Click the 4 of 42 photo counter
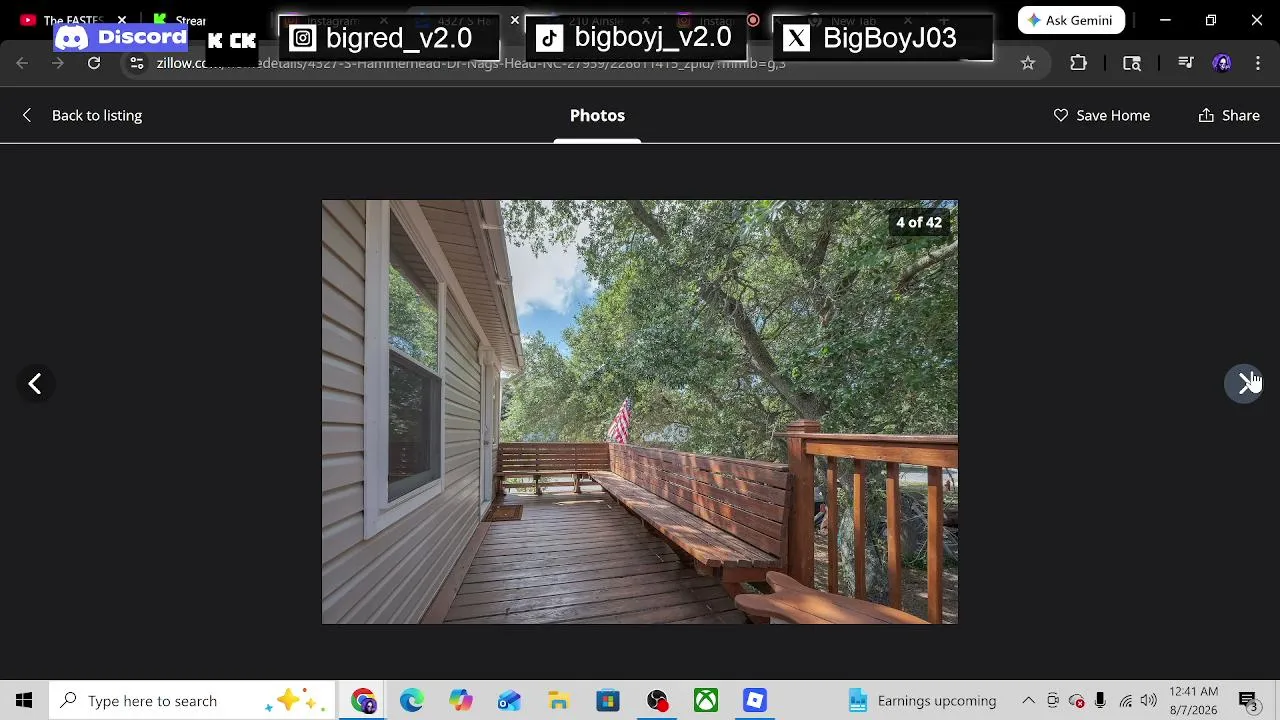 (x=919, y=222)
